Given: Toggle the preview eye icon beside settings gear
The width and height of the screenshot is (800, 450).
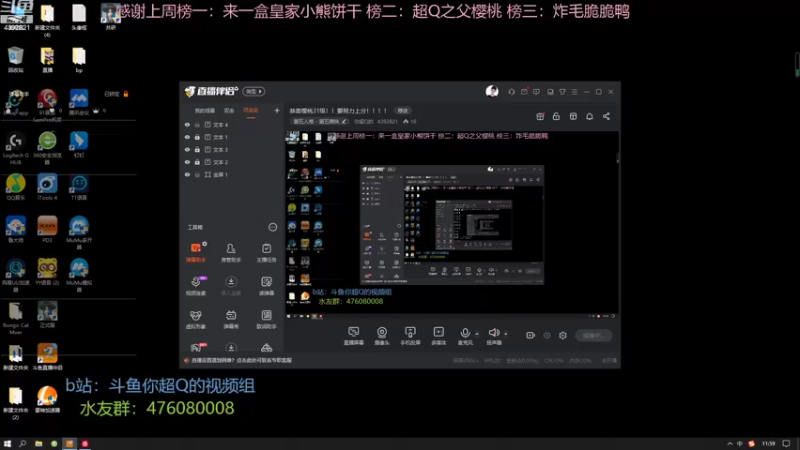Looking at the screenshot, I should coord(547,335).
